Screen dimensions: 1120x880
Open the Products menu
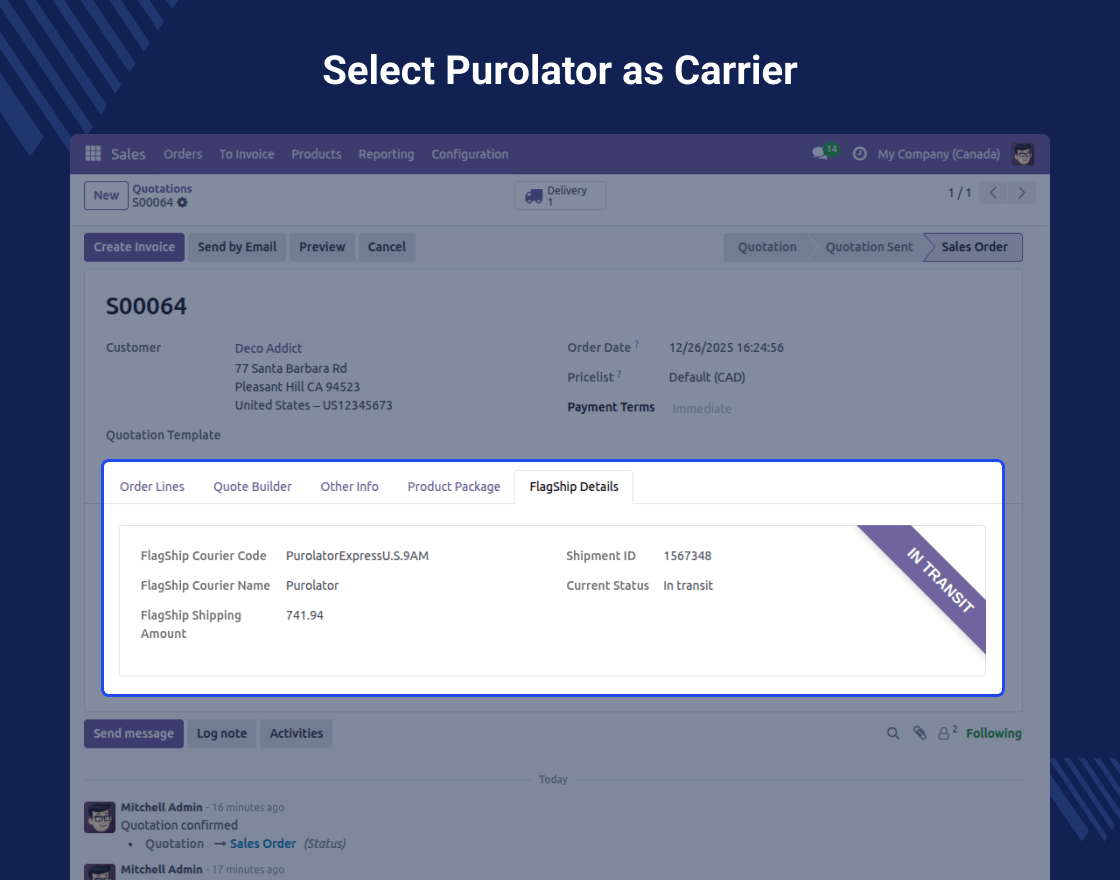(316, 154)
